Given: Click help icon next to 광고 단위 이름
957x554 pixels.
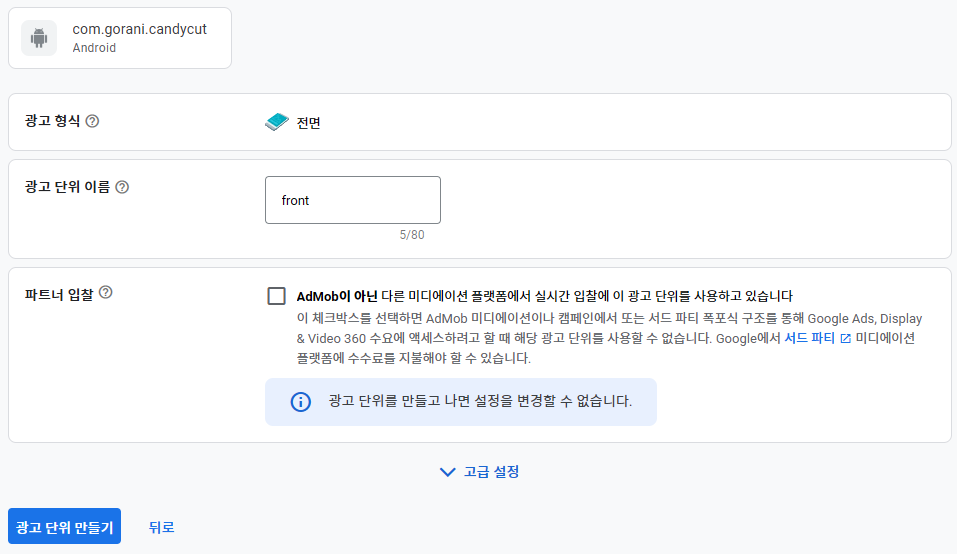Looking at the screenshot, I should (122, 187).
